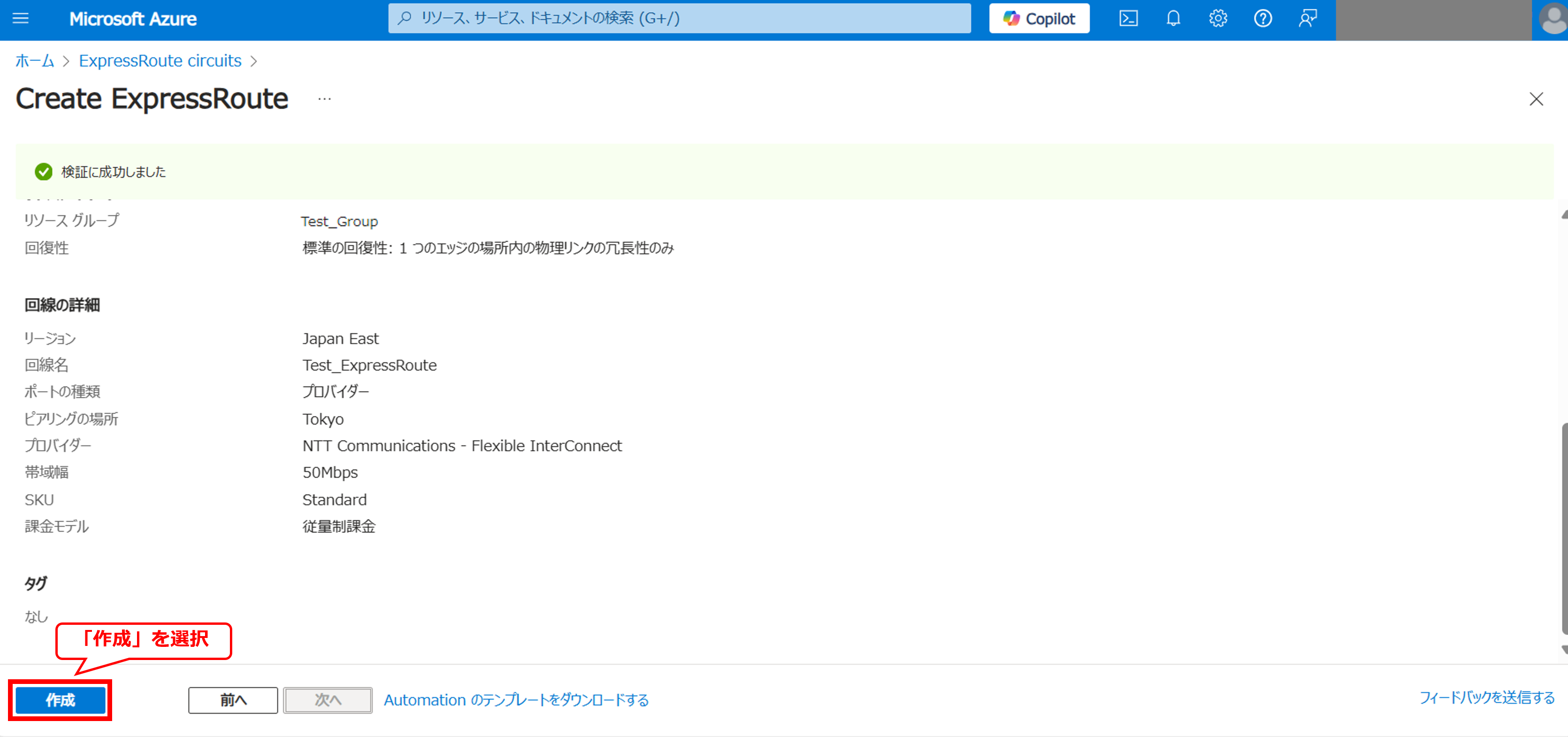Screen dimensions: 1568x737
Task: Click the 前へ button
Action: tap(233, 700)
